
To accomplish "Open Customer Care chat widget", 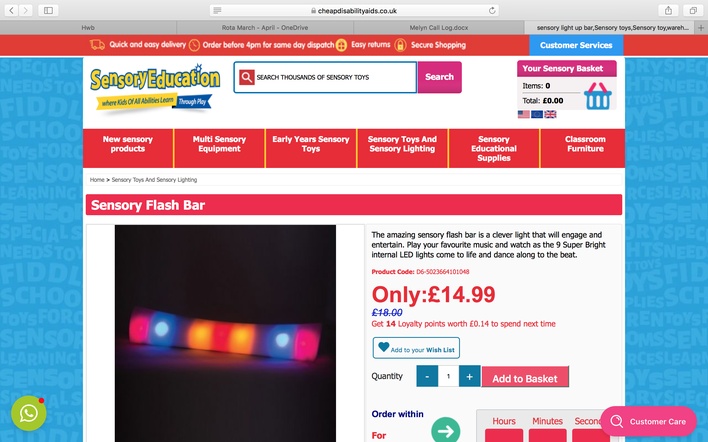I will 648,422.
